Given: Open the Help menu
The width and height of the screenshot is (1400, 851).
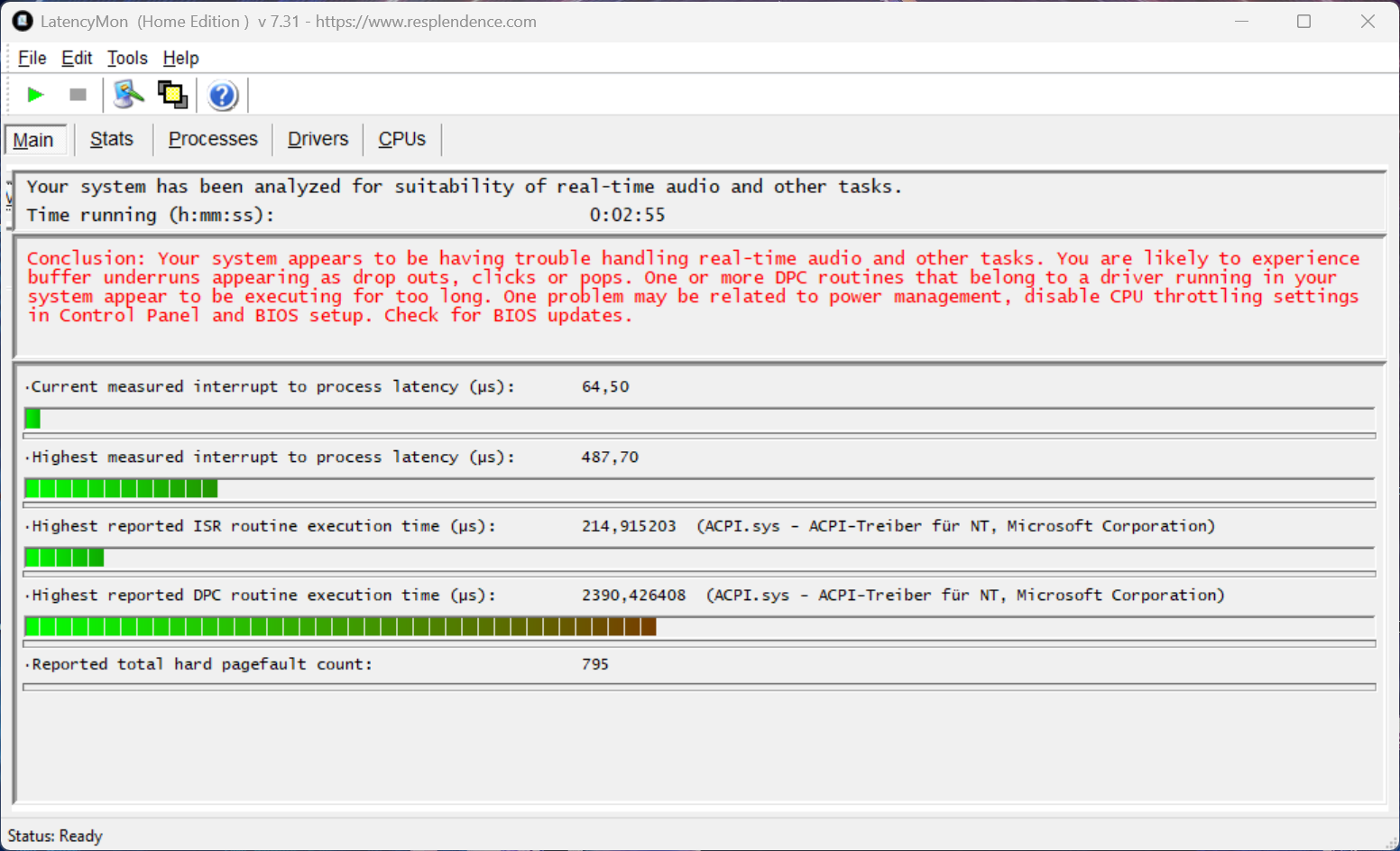Looking at the screenshot, I should 180,58.
